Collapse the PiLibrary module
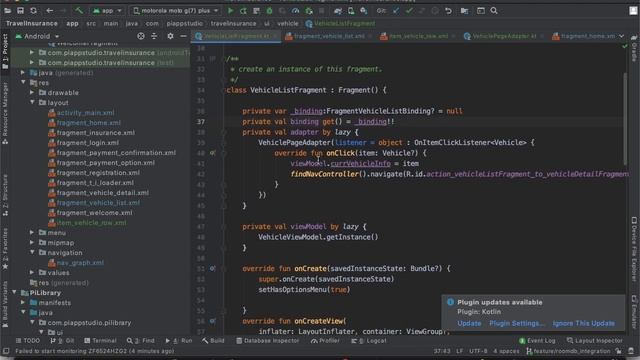Screen dimensions: 640x360 tap(15, 292)
